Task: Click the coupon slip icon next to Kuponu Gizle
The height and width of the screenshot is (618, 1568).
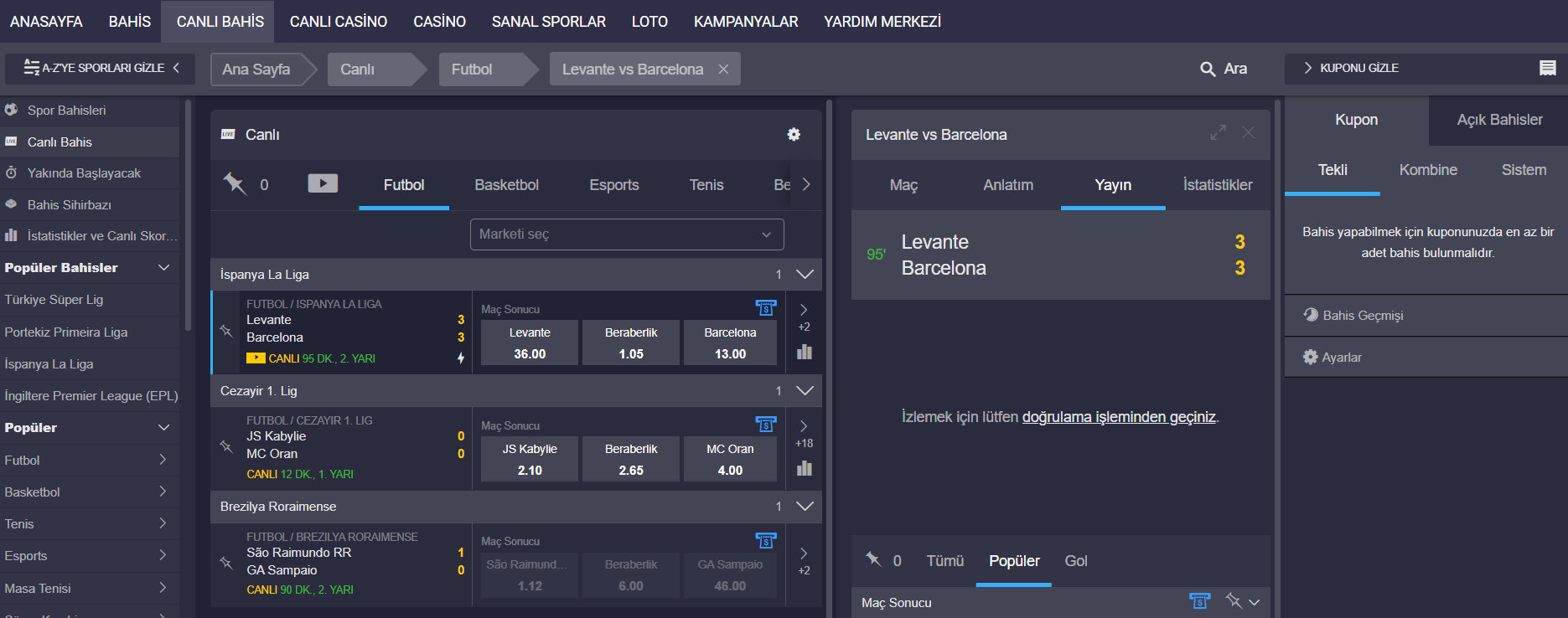Action: (1548, 68)
